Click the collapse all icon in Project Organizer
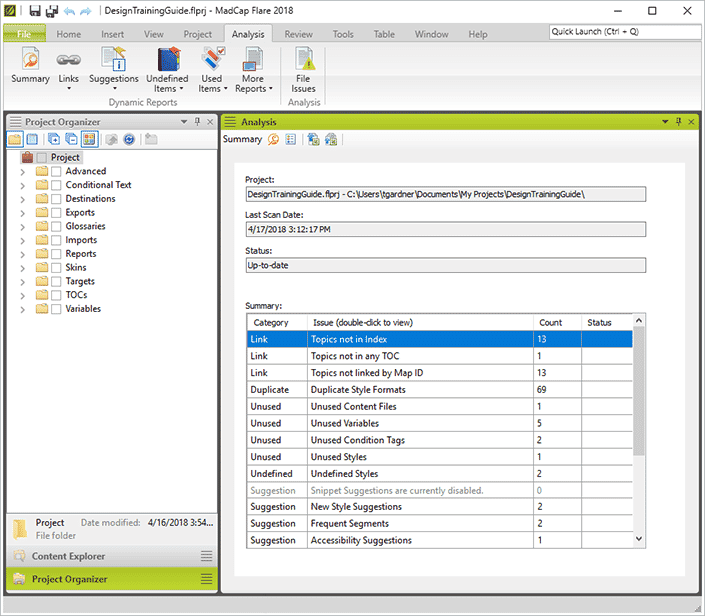705x616 pixels. [71, 139]
